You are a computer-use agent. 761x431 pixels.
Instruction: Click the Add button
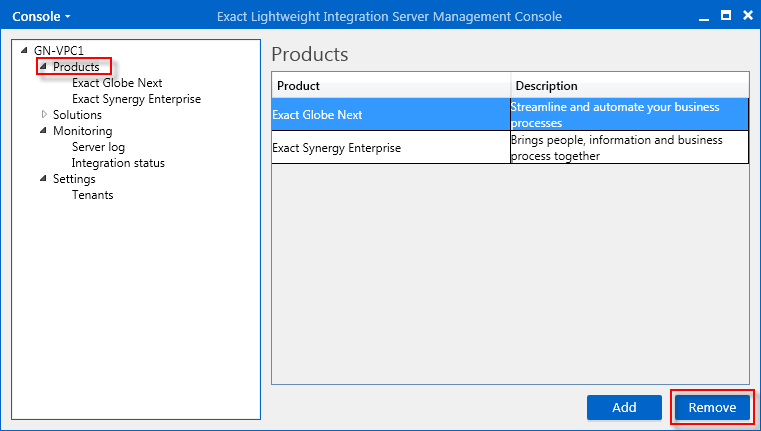(x=624, y=407)
